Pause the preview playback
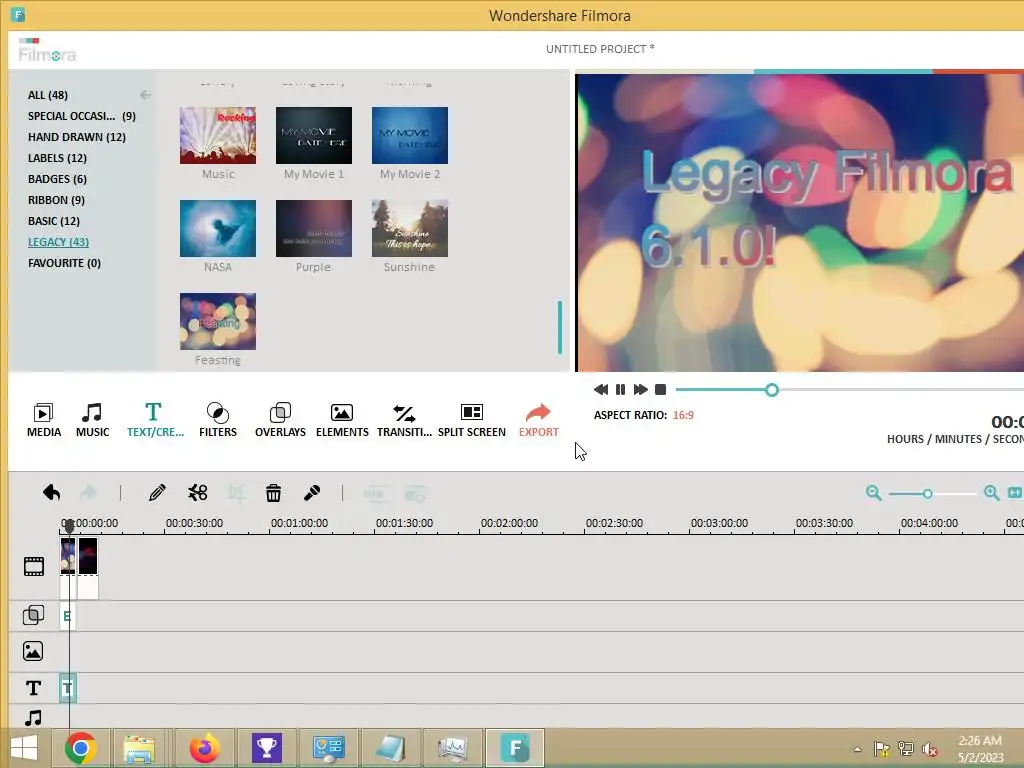Image resolution: width=1024 pixels, height=768 pixels. click(620, 390)
